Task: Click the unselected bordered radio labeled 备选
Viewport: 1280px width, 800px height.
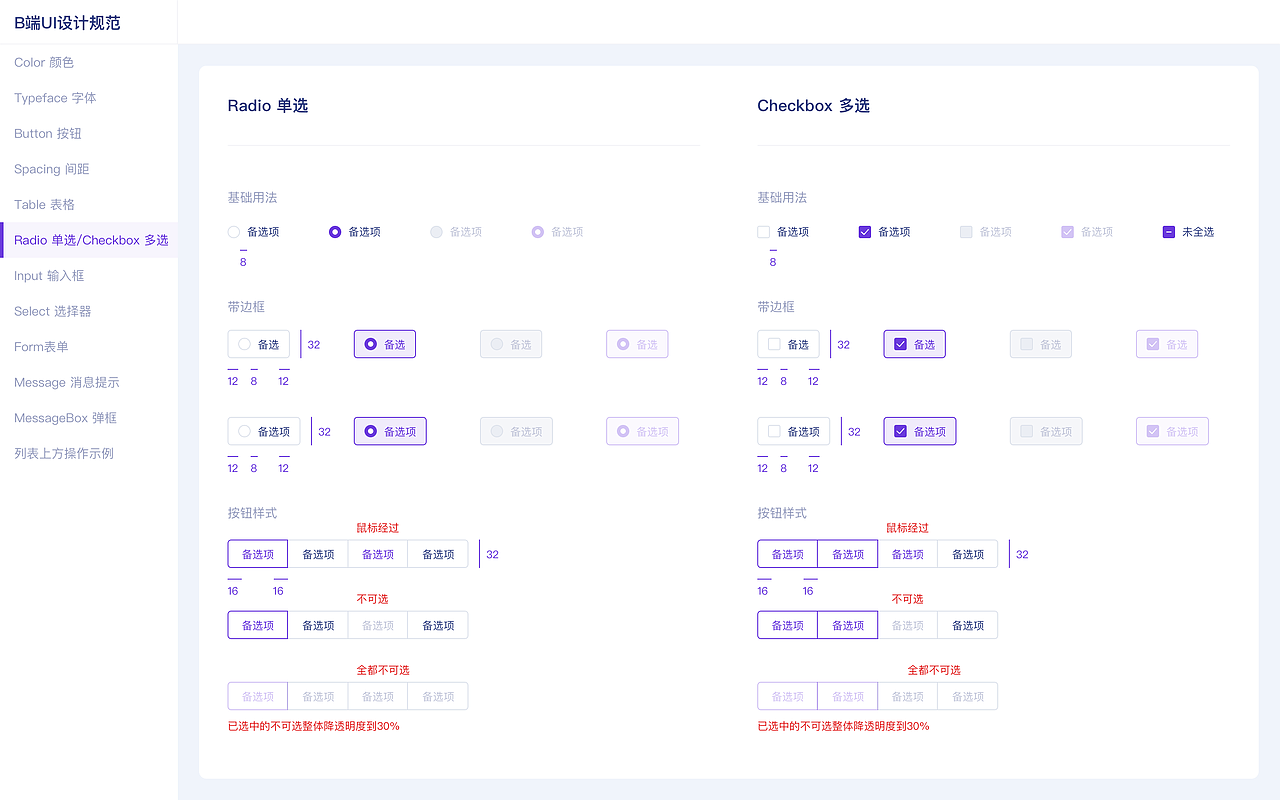Action: (x=258, y=344)
